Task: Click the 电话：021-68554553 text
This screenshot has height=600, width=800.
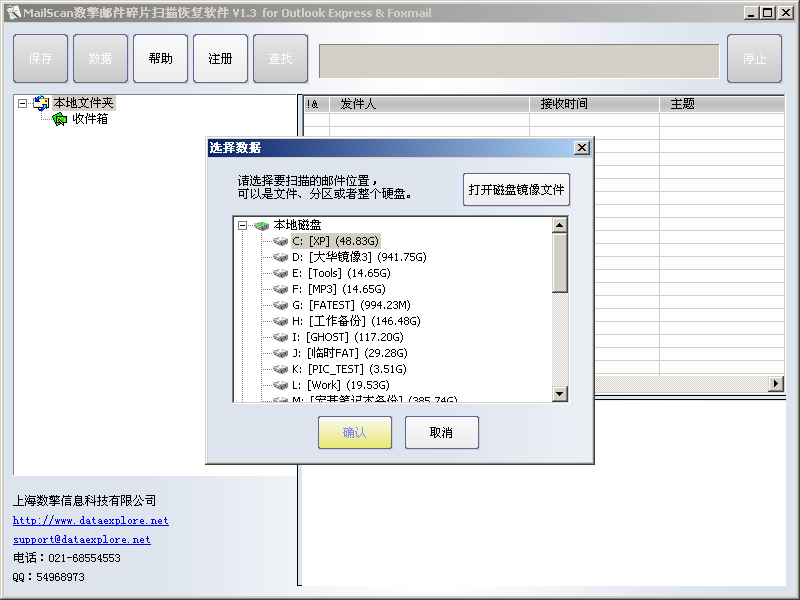Action: click(x=67, y=558)
